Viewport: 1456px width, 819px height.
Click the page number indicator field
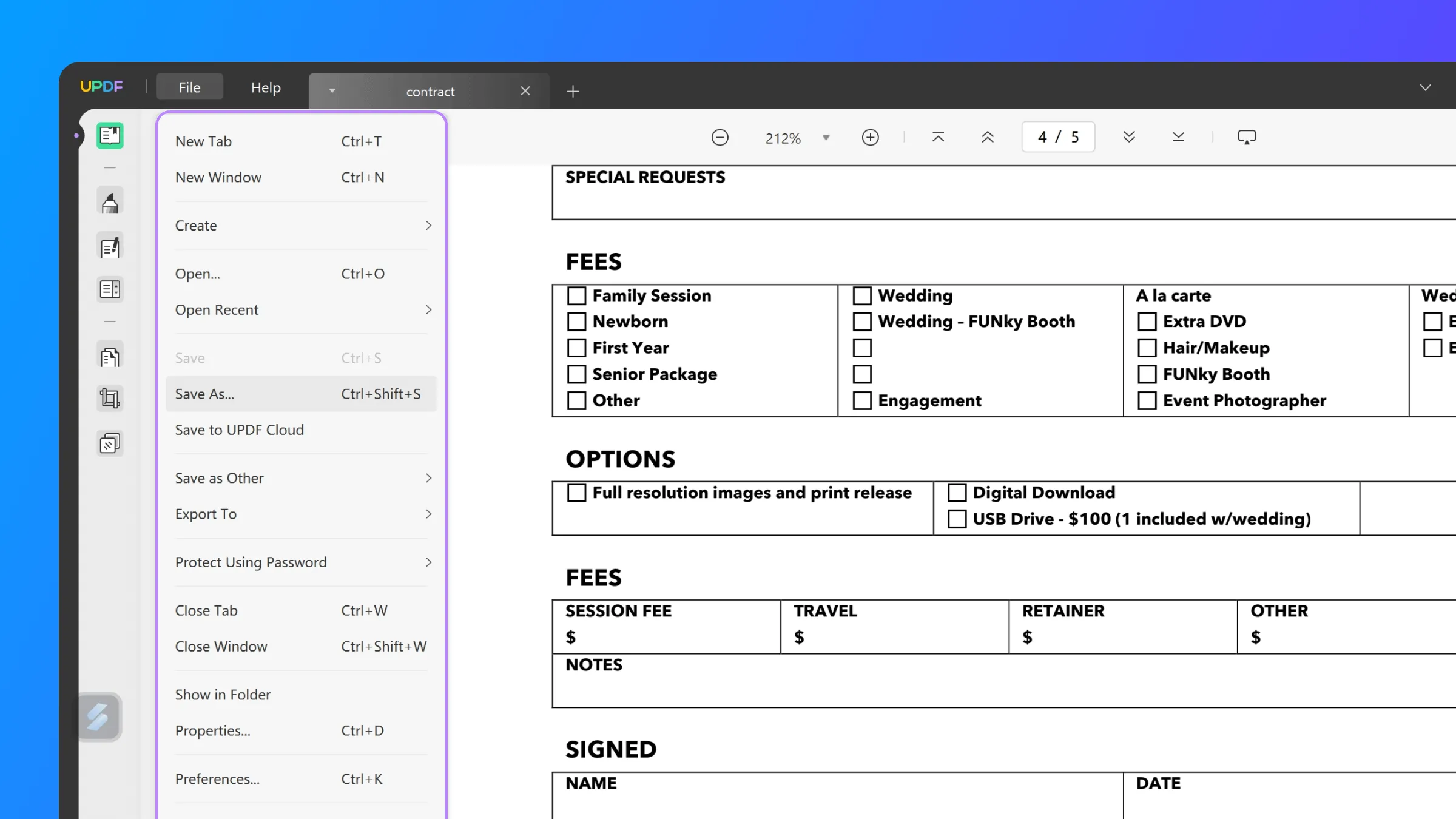[1058, 137]
